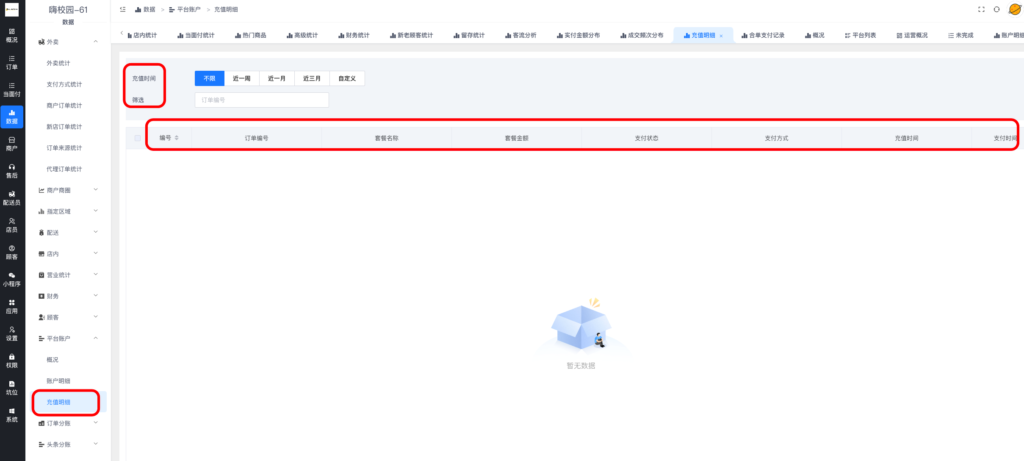Screen dimensions: 1024x461
Task: Open 坑位 in the dark left rail
Action: click(x=12, y=388)
